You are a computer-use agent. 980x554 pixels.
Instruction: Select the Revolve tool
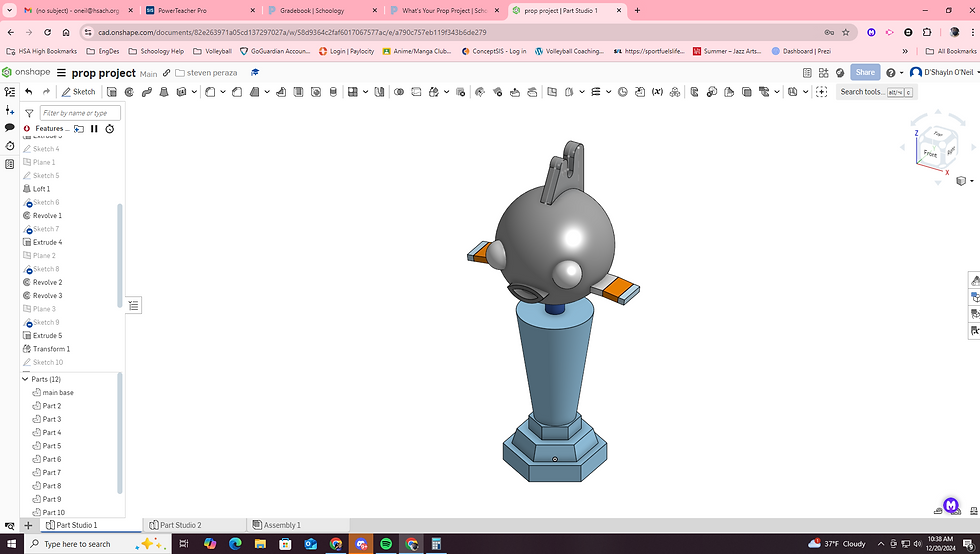[129, 92]
